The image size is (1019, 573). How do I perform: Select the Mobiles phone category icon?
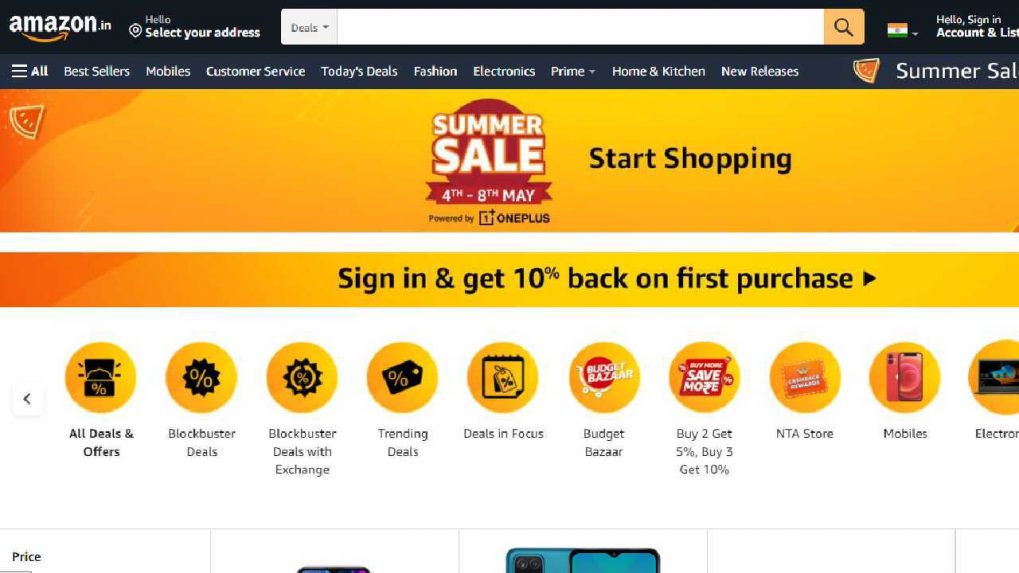905,378
